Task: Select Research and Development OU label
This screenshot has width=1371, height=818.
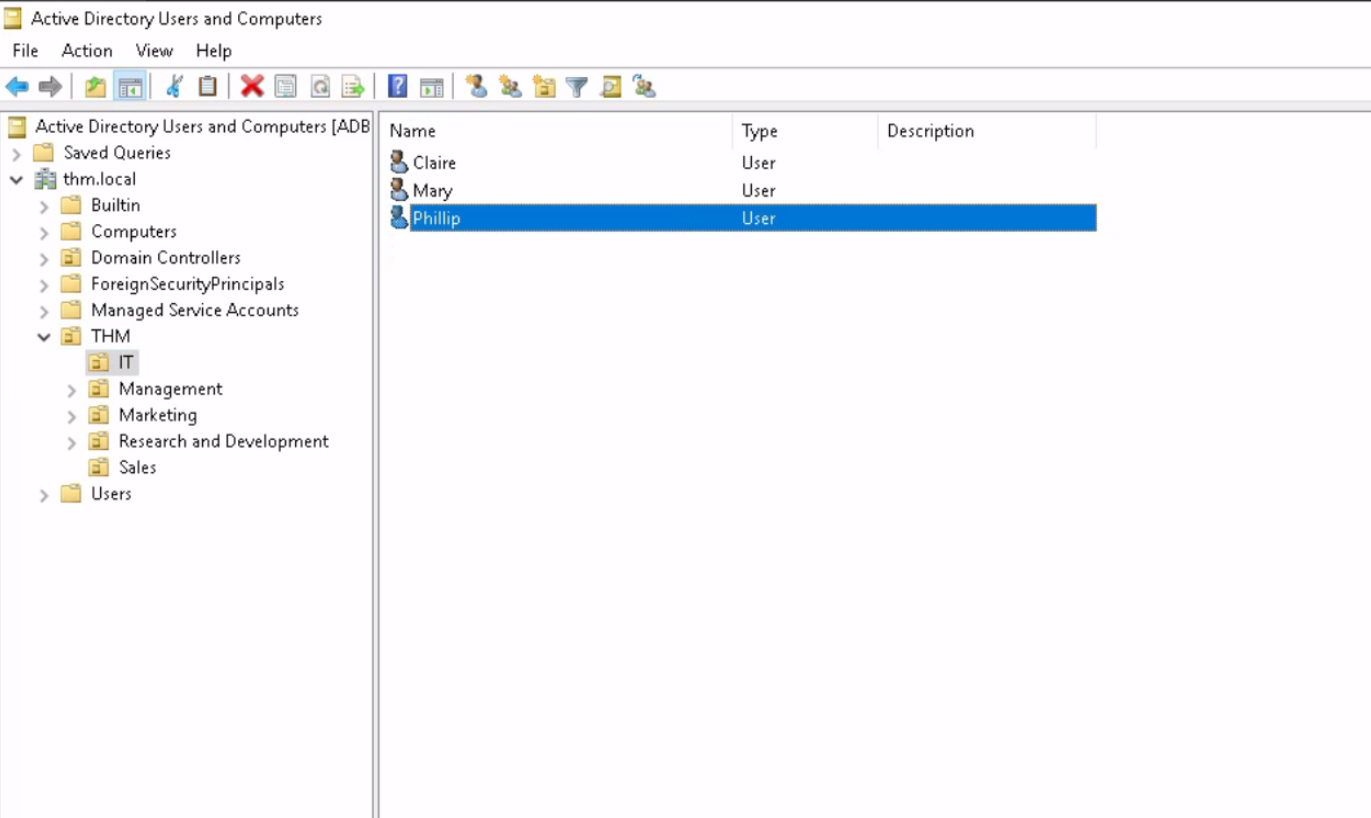Action: 224,441
